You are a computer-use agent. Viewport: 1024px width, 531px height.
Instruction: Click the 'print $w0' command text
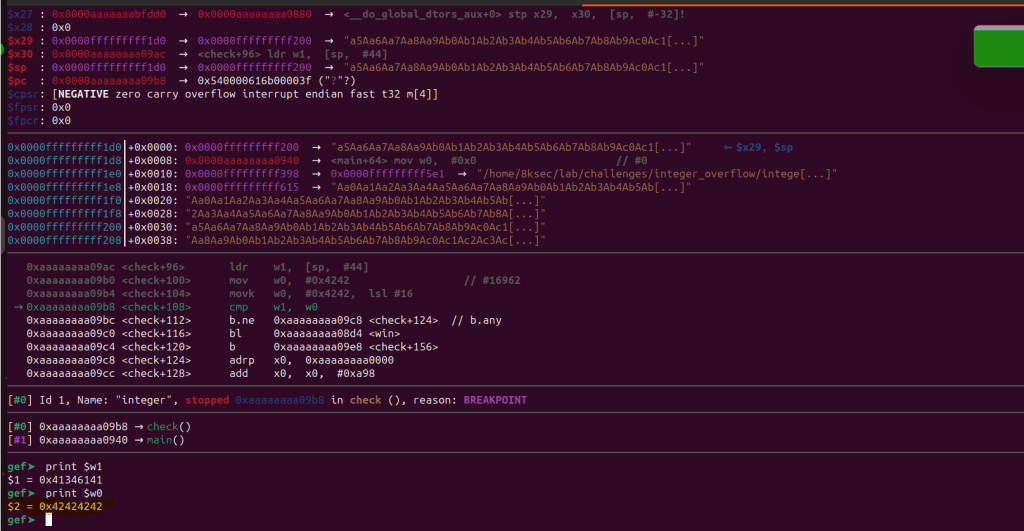(x=74, y=493)
